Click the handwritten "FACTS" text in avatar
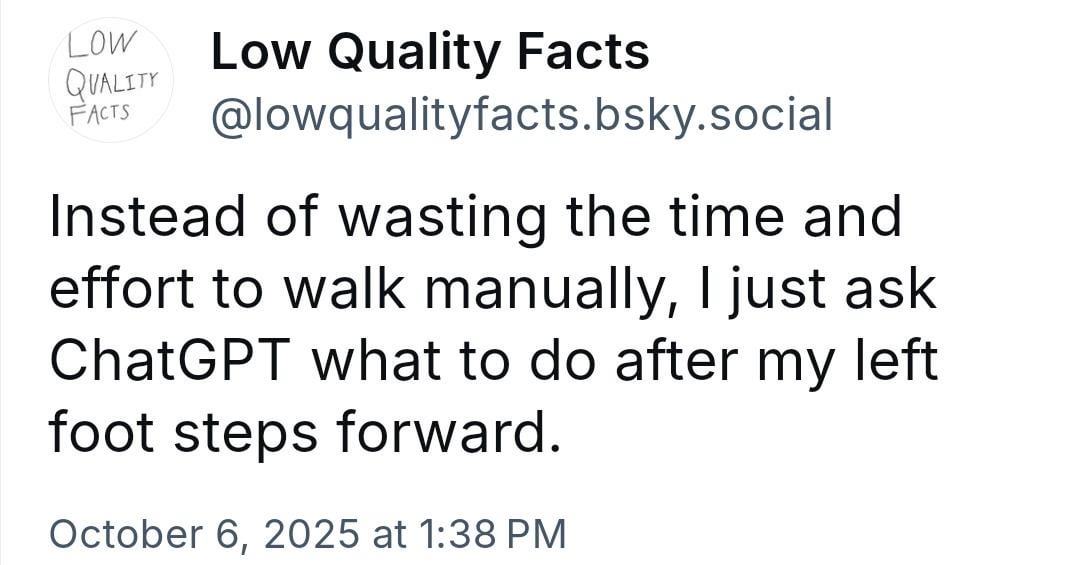Image resolution: width=1080 pixels, height=565 pixels. tap(102, 109)
